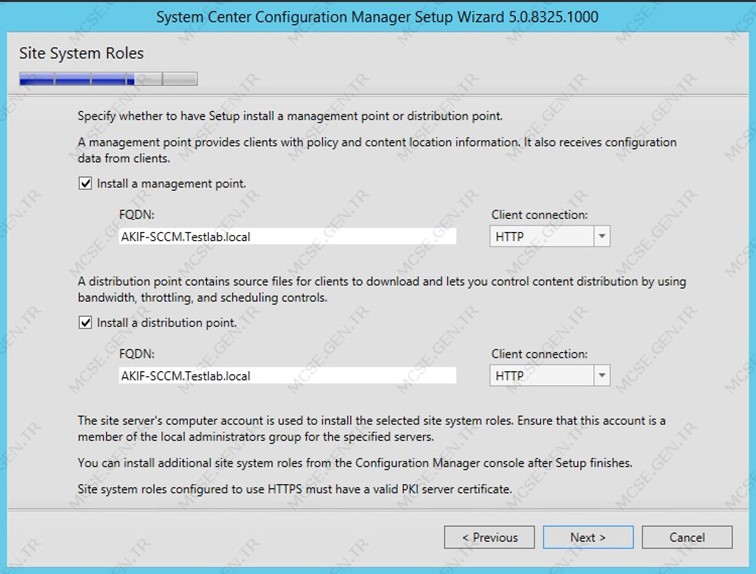This screenshot has width=756, height=574.
Task: Toggle Install a management point checkbox
Action: click(85, 184)
